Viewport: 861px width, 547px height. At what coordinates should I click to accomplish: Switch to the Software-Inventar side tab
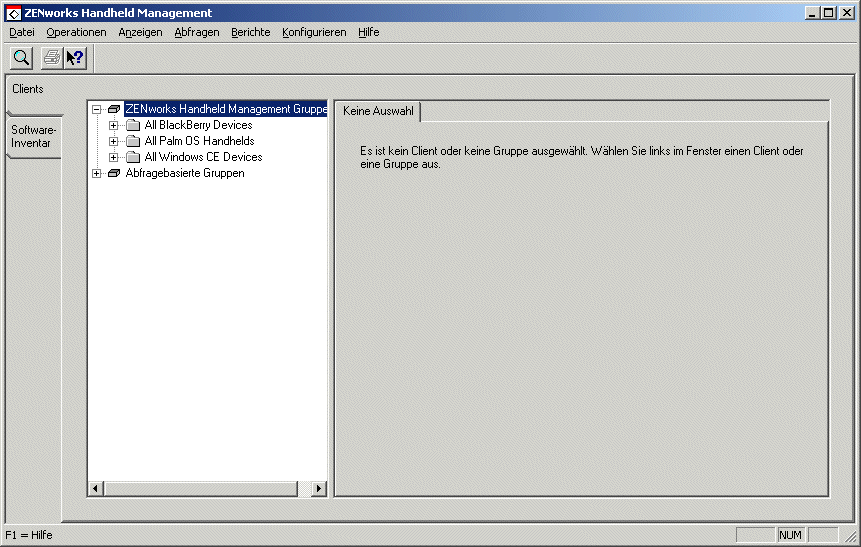click(x=33, y=136)
